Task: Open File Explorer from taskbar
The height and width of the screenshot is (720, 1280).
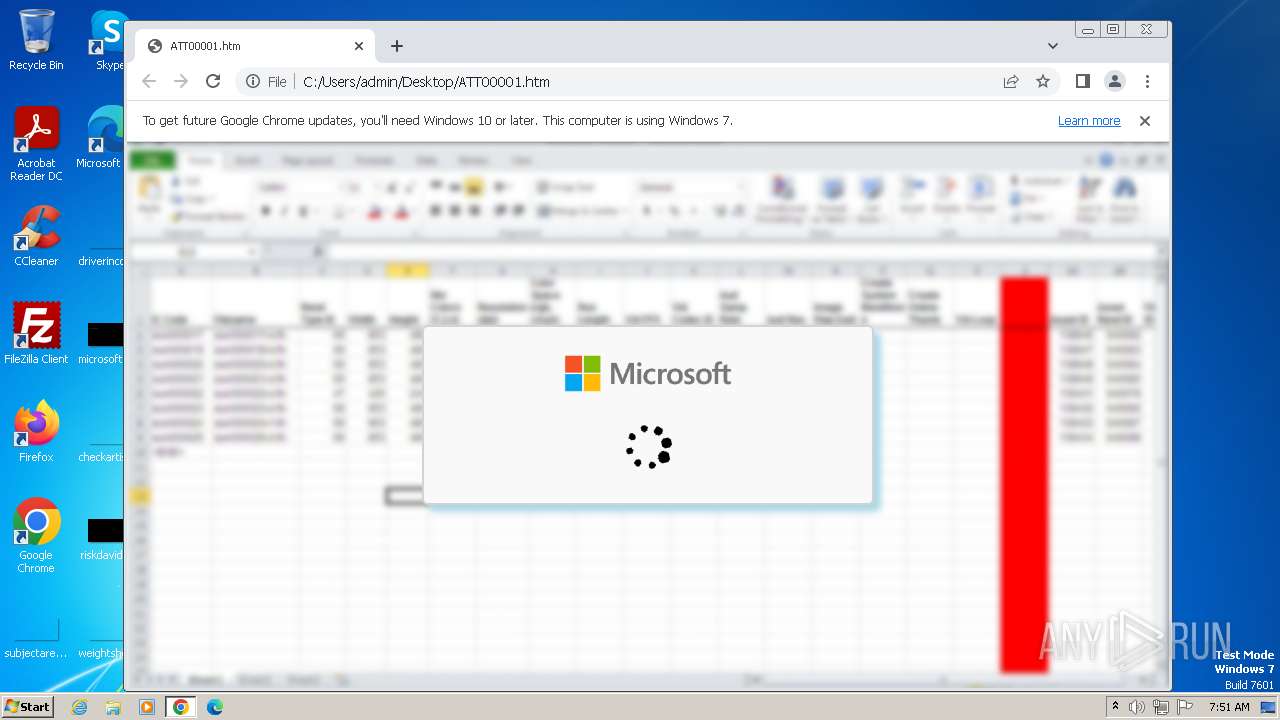Action: [113, 707]
